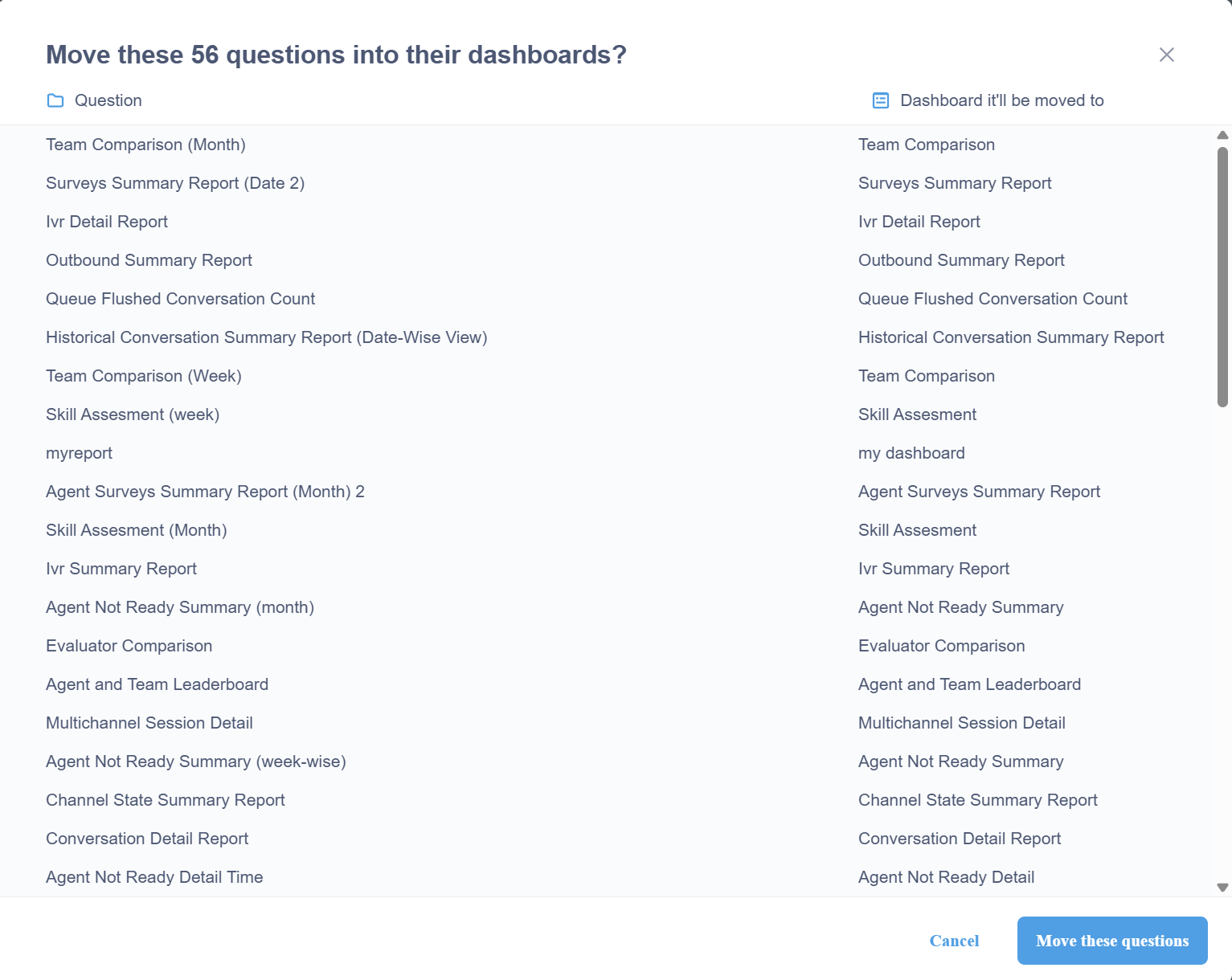
Task: Select Queue Flushed Conversation Count question
Action: [x=180, y=299]
